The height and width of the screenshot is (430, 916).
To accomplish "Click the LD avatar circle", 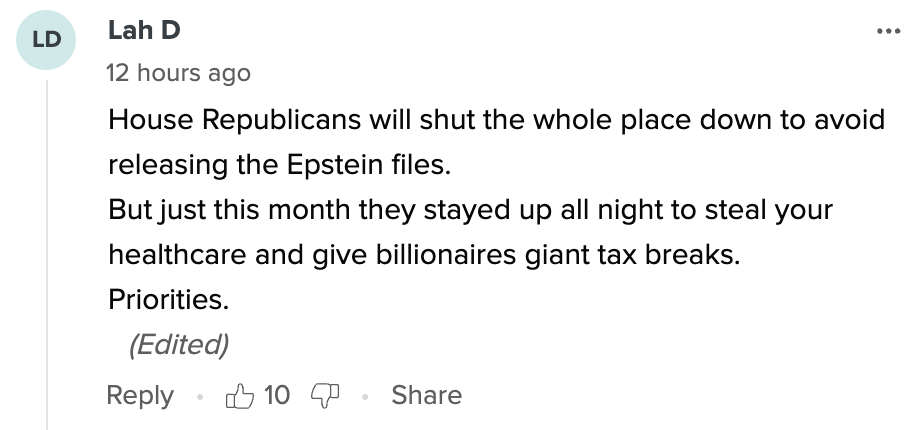I will pos(46,41).
